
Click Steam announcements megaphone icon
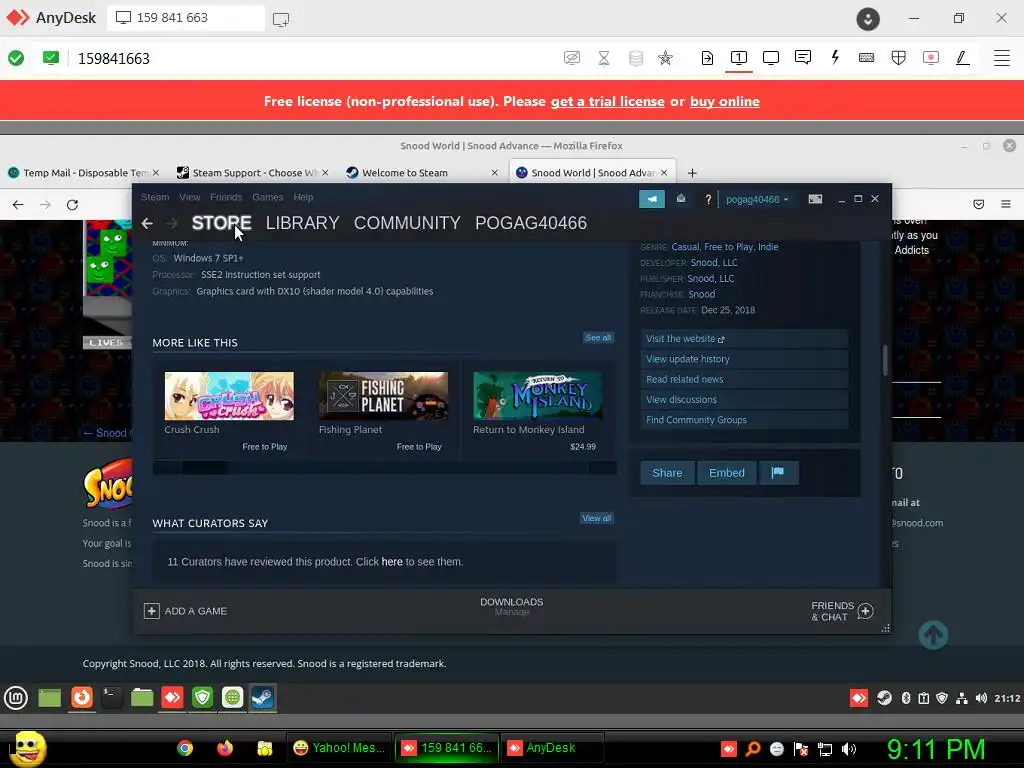point(652,199)
